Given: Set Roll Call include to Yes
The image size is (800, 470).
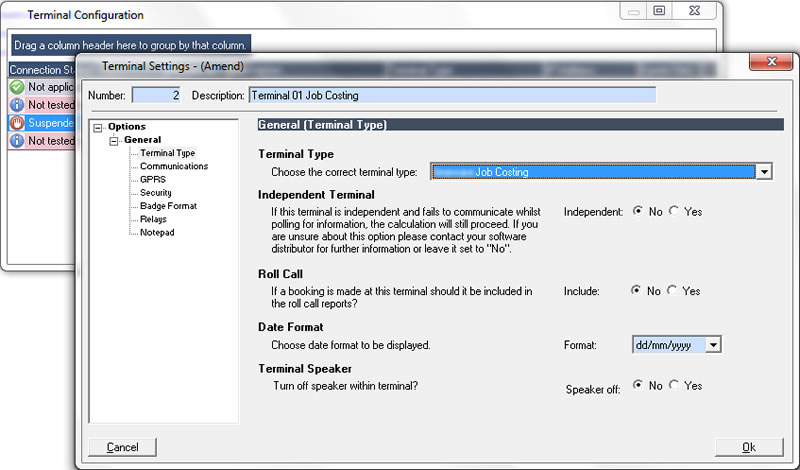Looking at the screenshot, I should (674, 291).
